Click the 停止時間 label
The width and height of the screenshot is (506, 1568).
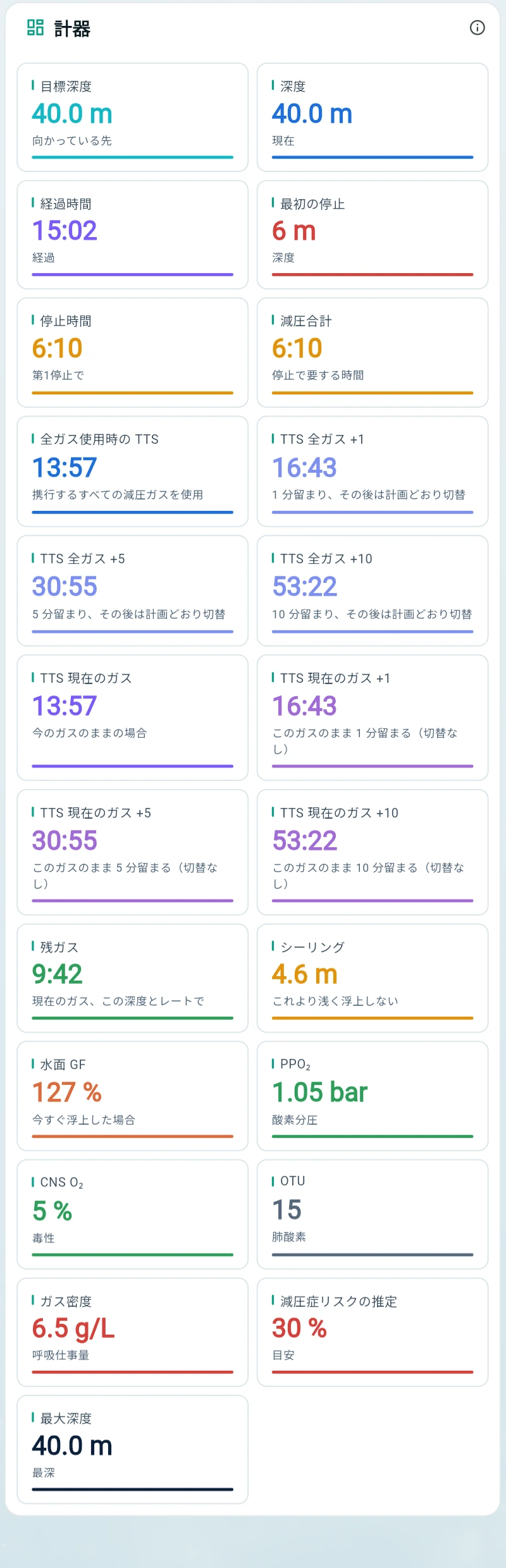[x=66, y=321]
